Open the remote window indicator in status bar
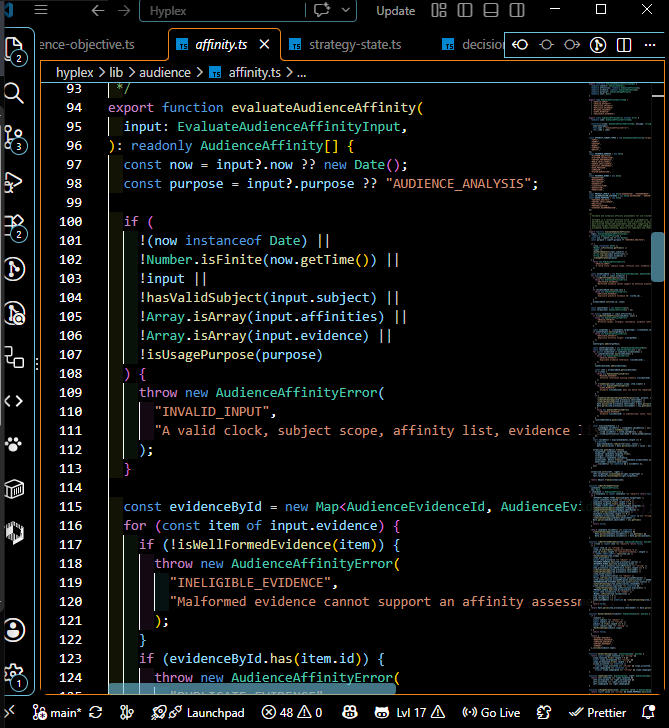Viewport: 669px width, 728px height. [10, 711]
